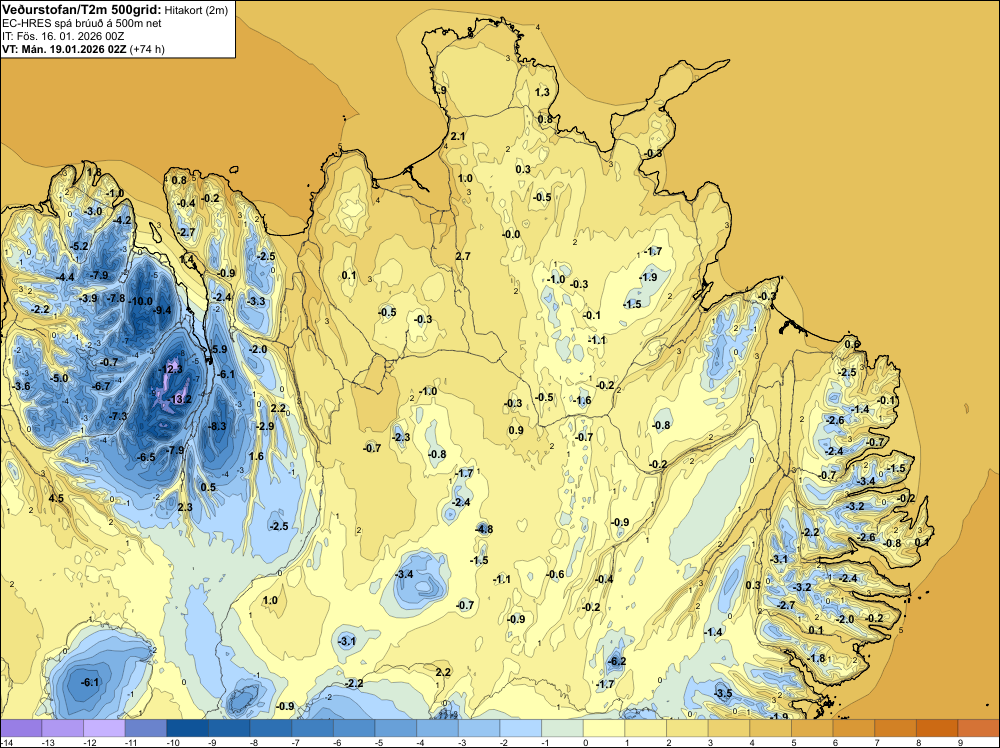Click the legend color swatch between -5 and -4
1000x748 pixels.
[396, 728]
